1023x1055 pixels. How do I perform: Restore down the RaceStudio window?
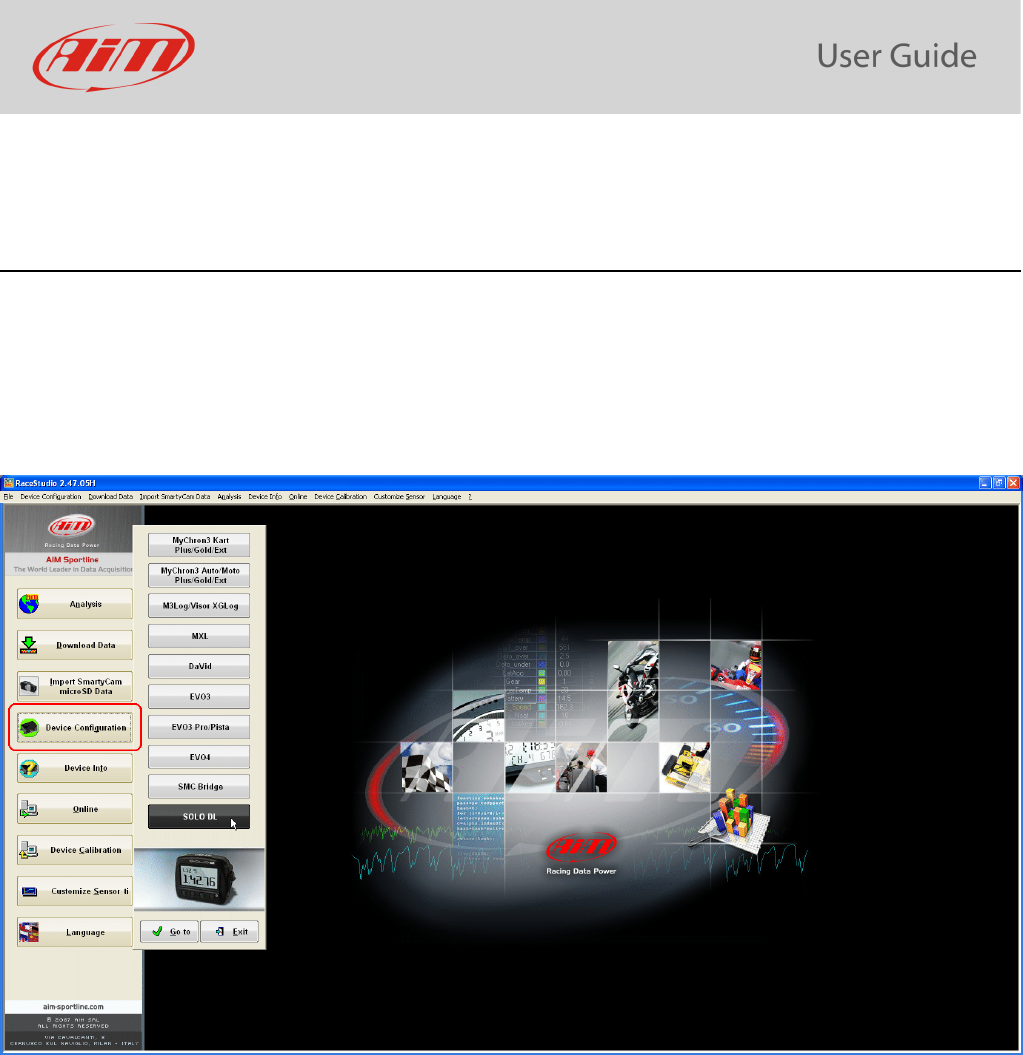click(x=999, y=483)
